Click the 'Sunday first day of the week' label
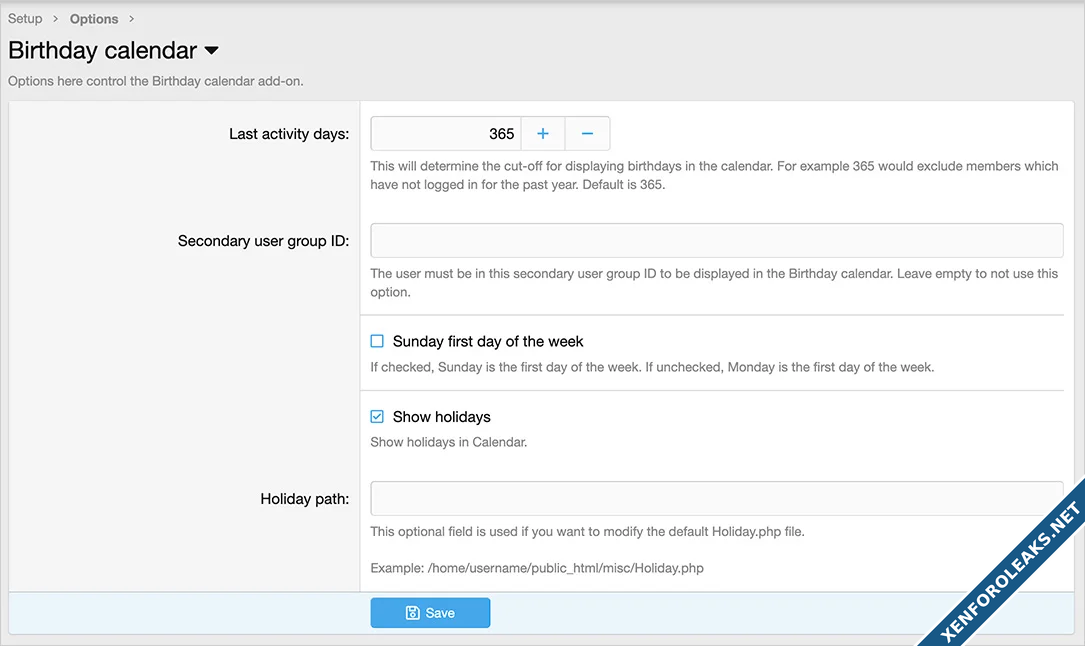This screenshot has height=646, width=1085. (488, 341)
